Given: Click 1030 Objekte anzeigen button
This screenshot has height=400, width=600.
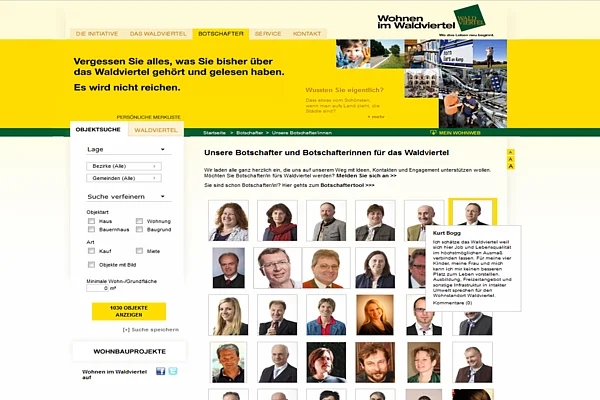Looking at the screenshot, I should click(128, 311).
